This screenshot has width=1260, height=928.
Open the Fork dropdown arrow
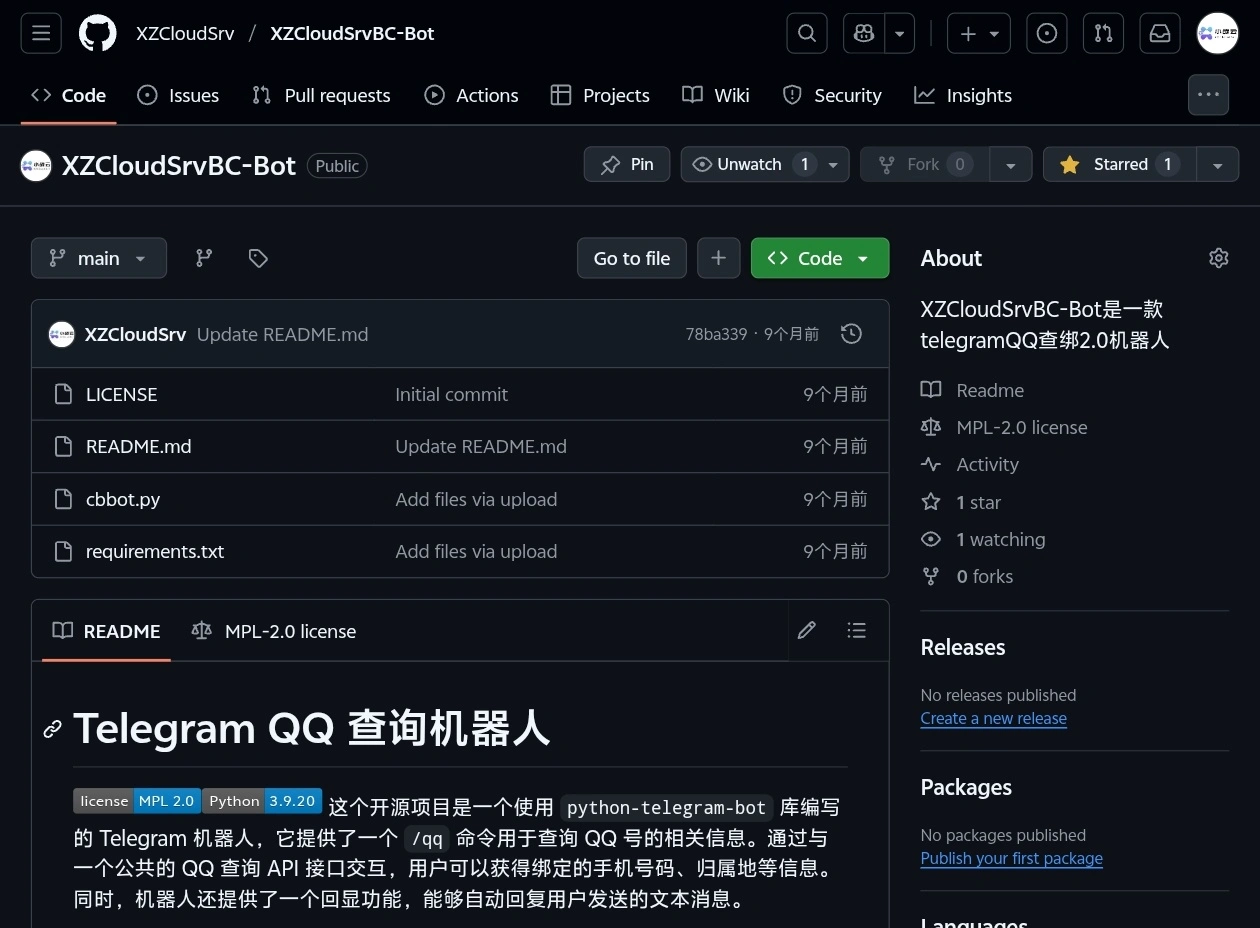point(1011,164)
